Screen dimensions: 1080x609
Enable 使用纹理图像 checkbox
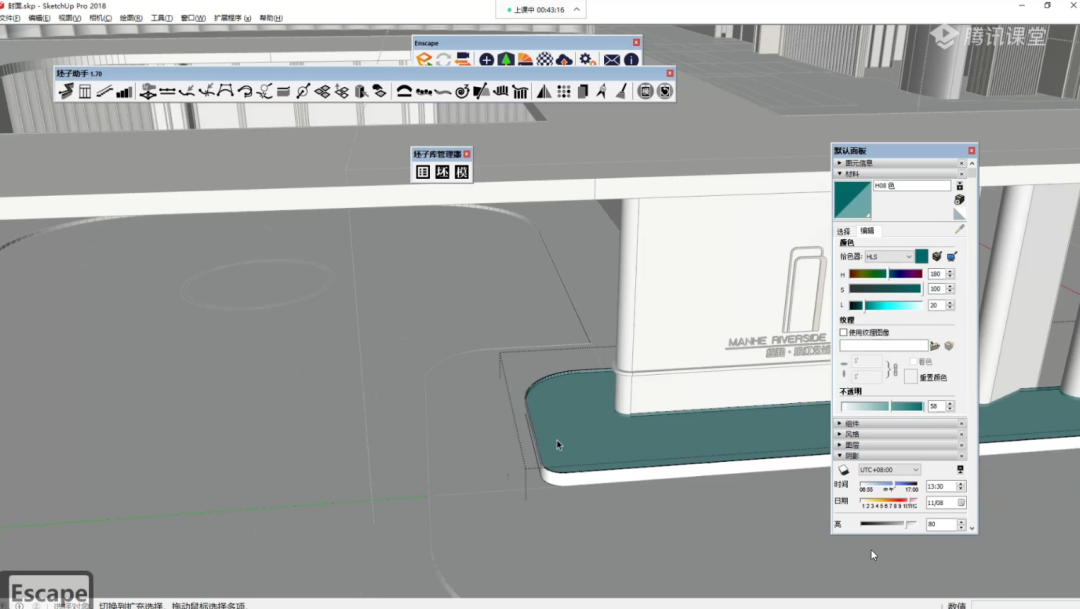tap(843, 332)
